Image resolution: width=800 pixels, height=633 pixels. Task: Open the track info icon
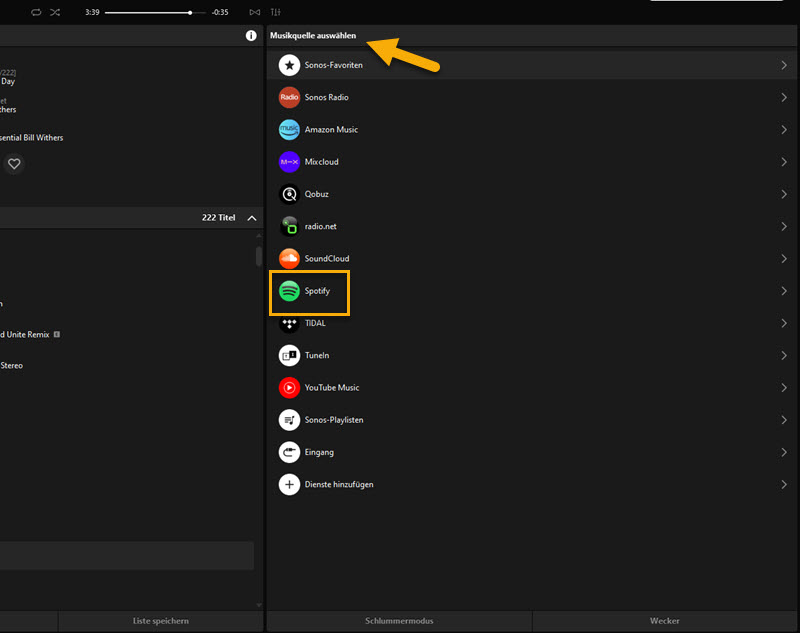coord(251,35)
